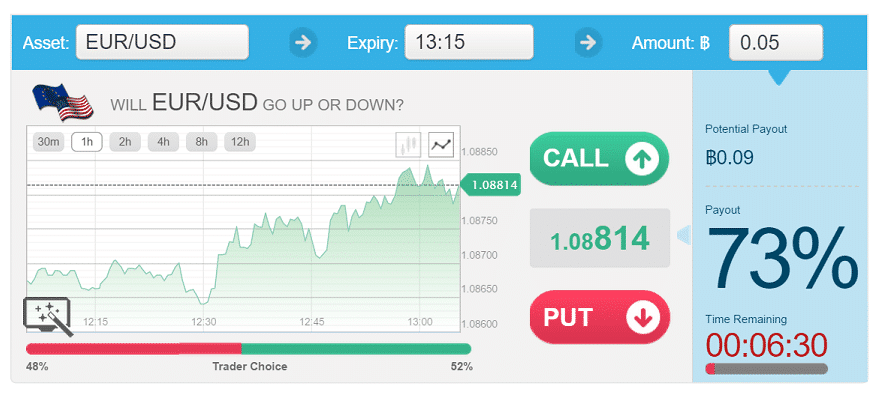Click the EU/US flag icon
This screenshot has height=400, width=880.
point(62,101)
